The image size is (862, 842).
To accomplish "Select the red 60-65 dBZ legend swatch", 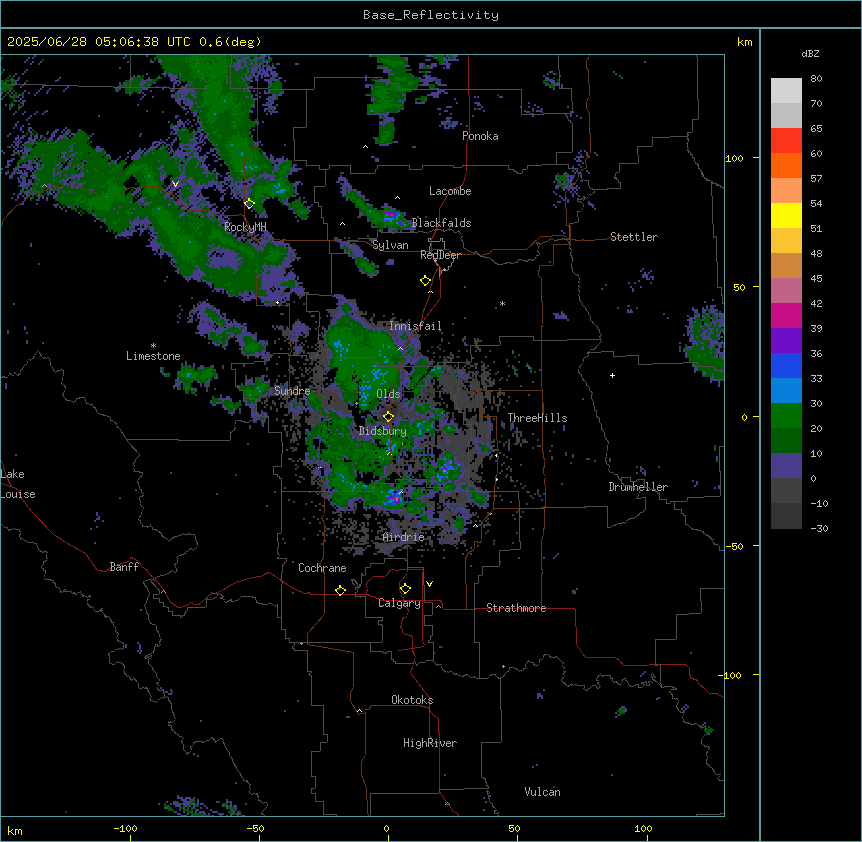I will [x=786, y=141].
